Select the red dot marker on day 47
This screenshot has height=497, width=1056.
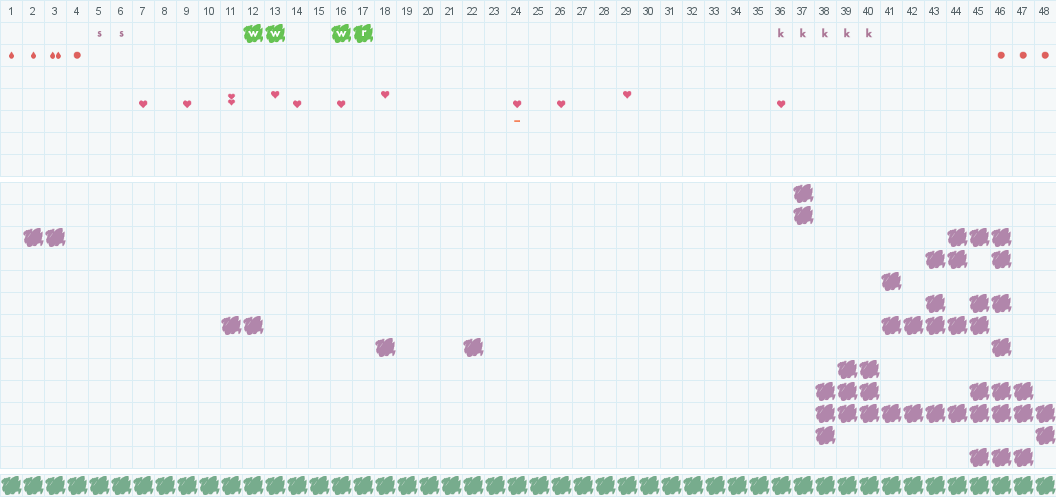tap(1023, 55)
